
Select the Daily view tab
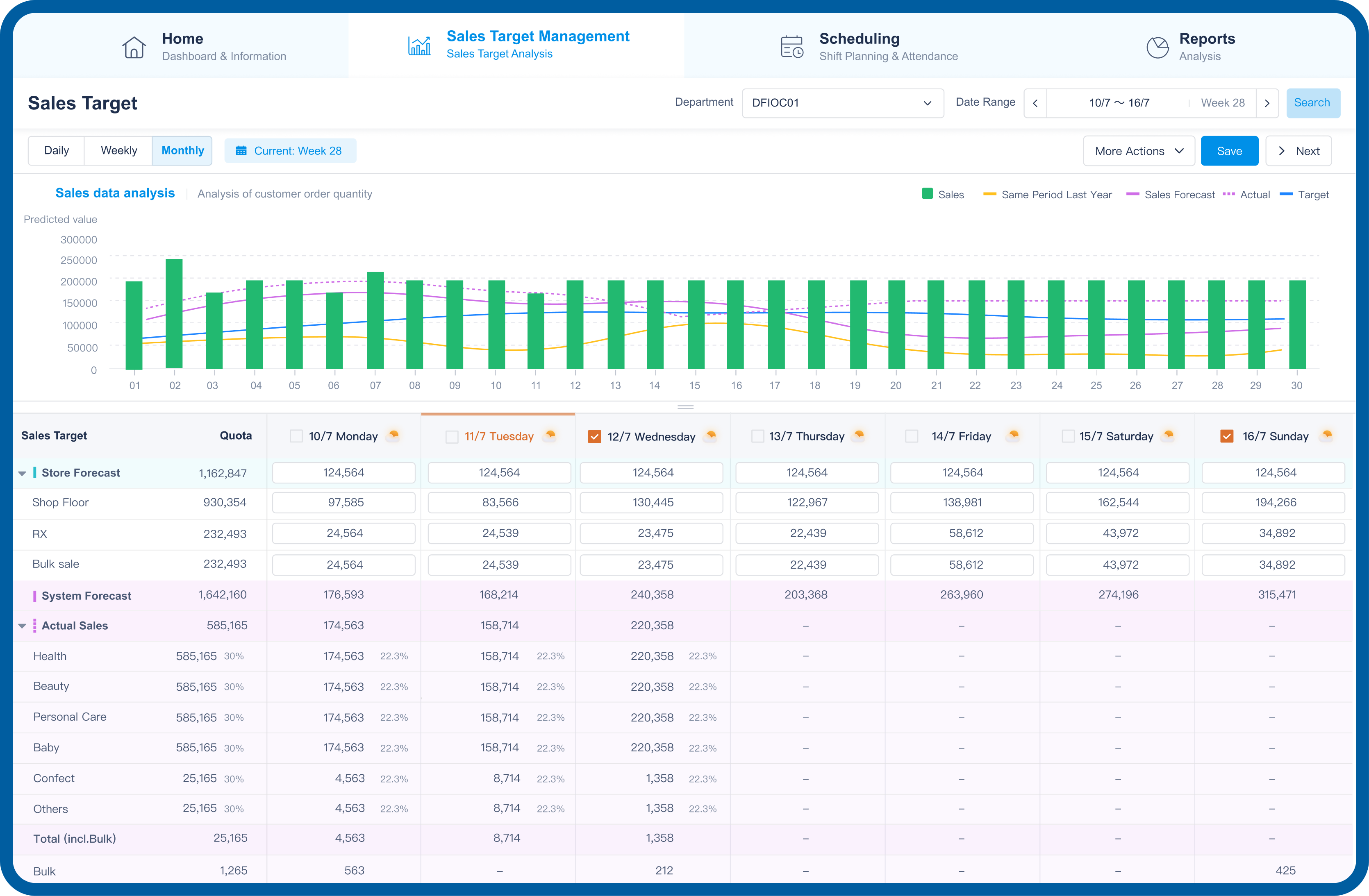click(x=56, y=150)
